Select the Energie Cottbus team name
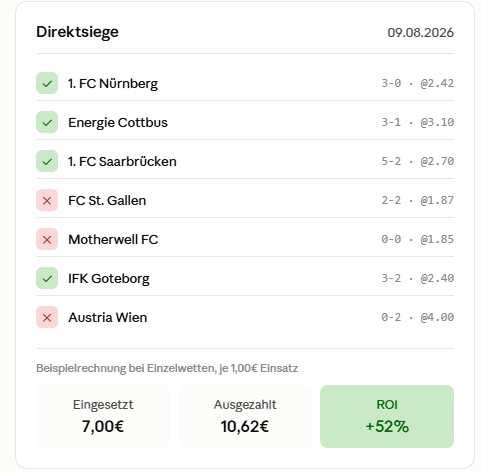Screen dimensions: 481x472 click(x=118, y=123)
